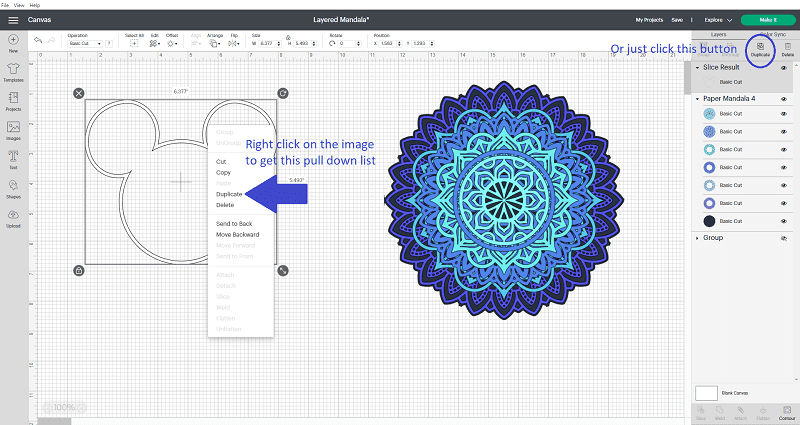Choose Move Backward in context menu
Image resolution: width=800 pixels, height=425 pixels.
pos(238,235)
